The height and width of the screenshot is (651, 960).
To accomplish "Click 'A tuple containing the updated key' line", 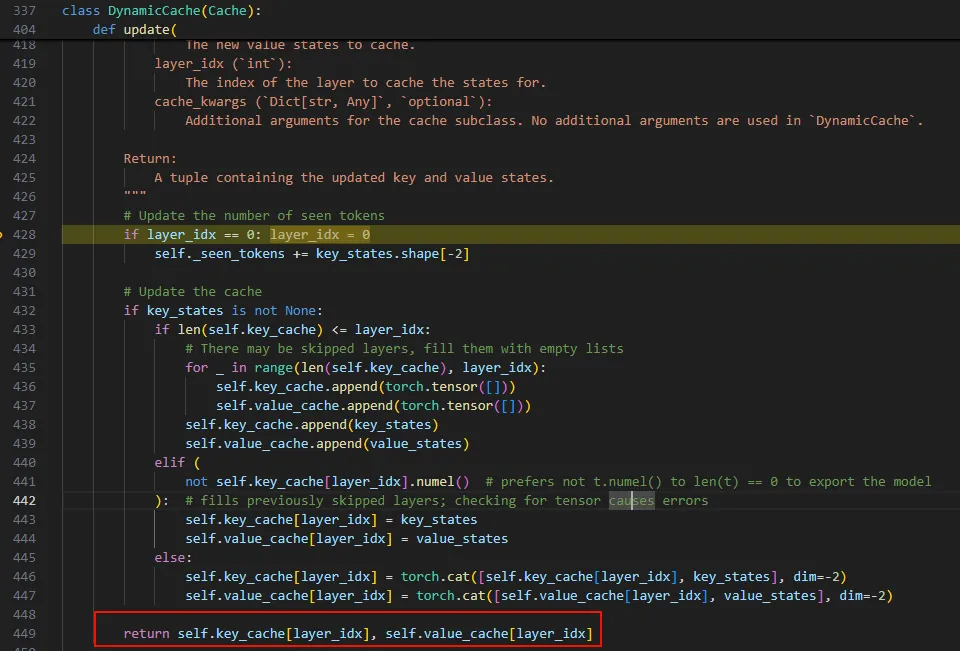I will point(354,178).
